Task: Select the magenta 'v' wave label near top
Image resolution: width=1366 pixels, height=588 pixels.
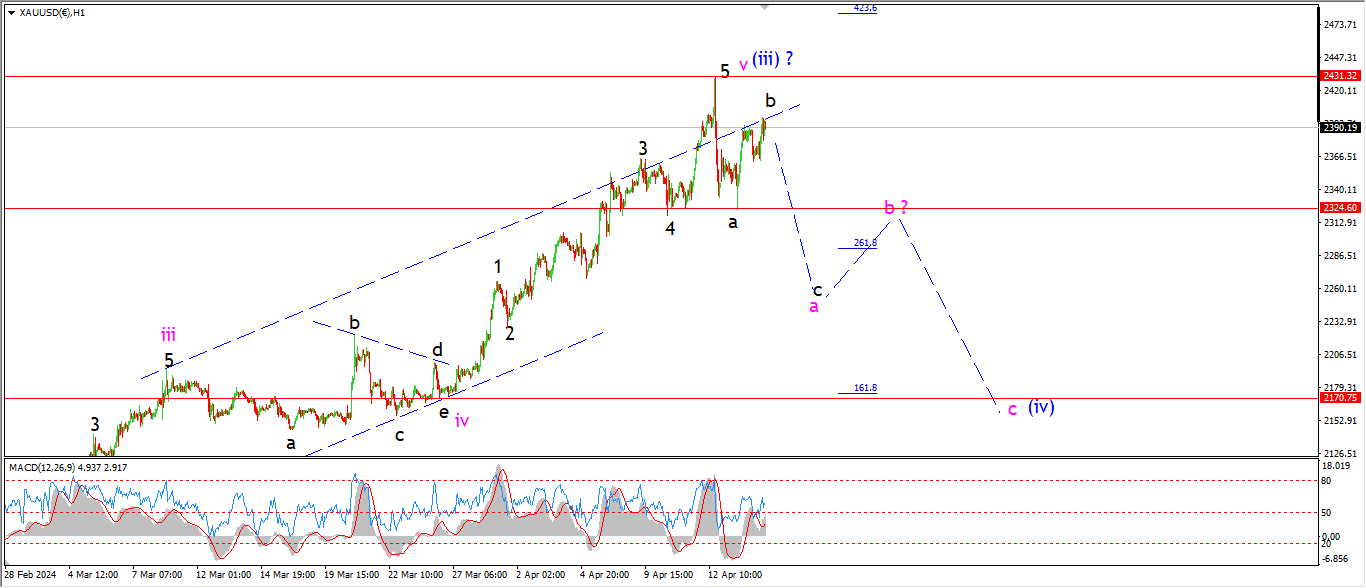Action: point(743,65)
